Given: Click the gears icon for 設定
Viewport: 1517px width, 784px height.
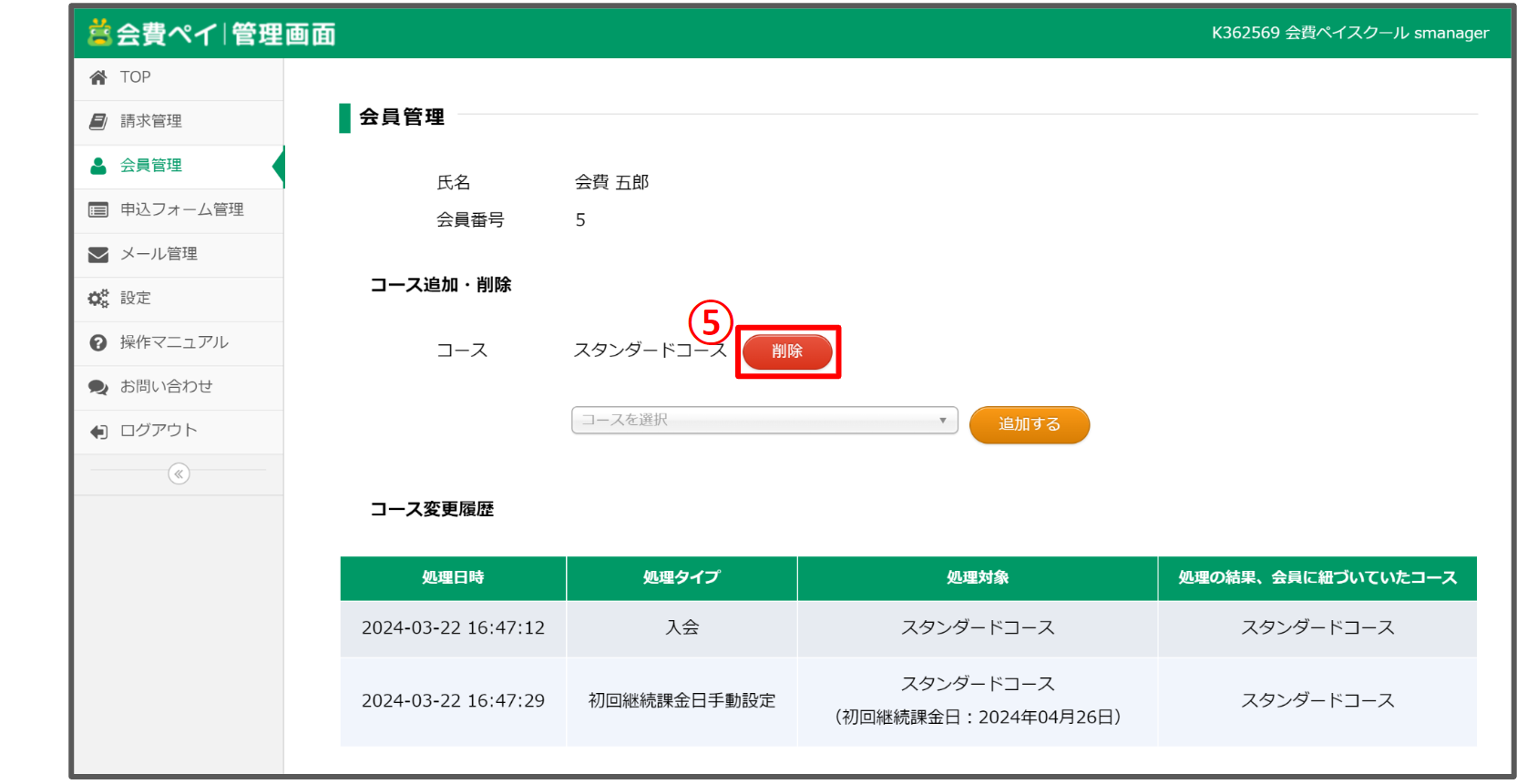Looking at the screenshot, I should pyautogui.click(x=98, y=299).
